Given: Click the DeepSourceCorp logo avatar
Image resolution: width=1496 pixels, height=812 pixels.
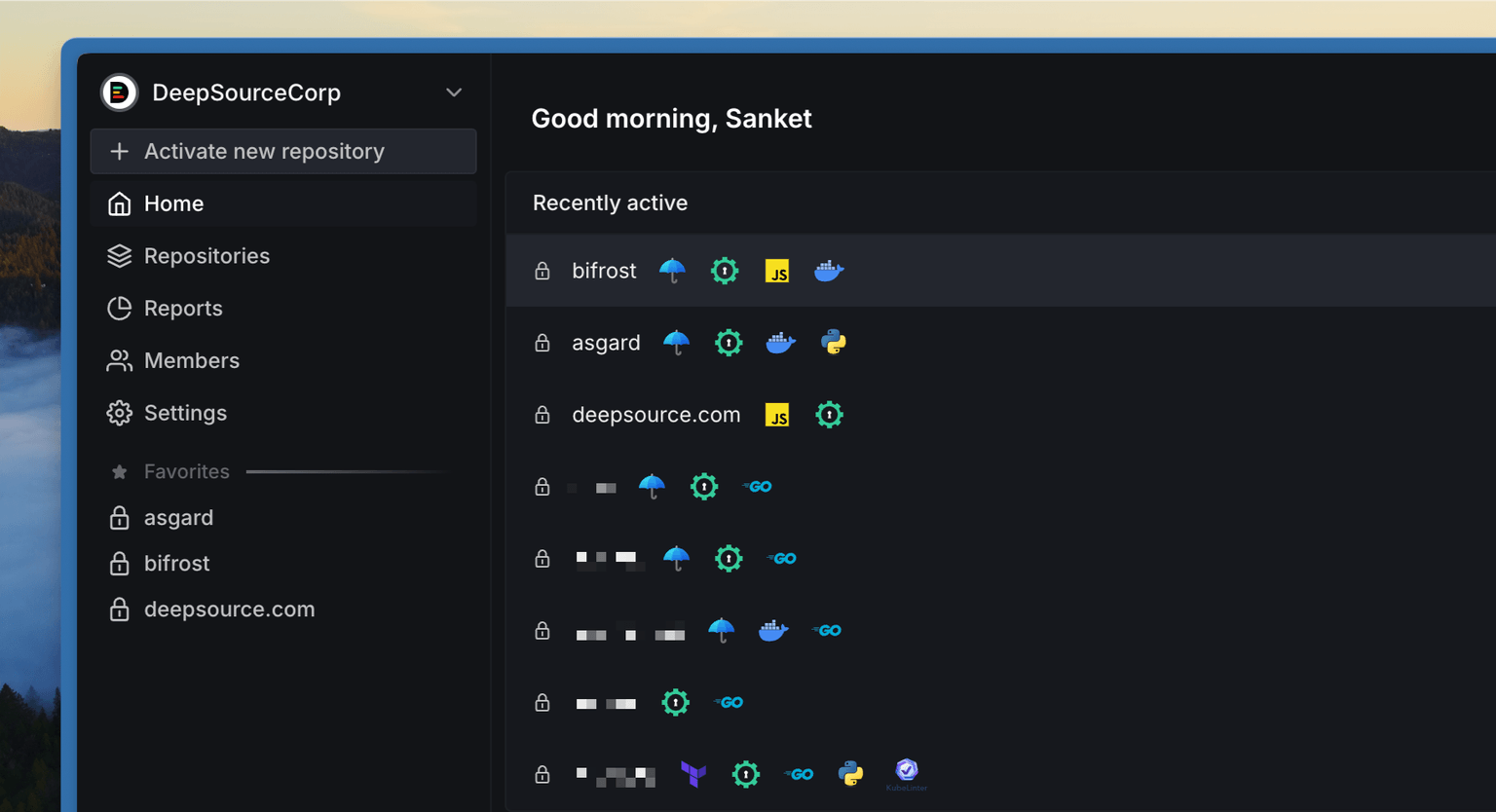Looking at the screenshot, I should coord(120,92).
